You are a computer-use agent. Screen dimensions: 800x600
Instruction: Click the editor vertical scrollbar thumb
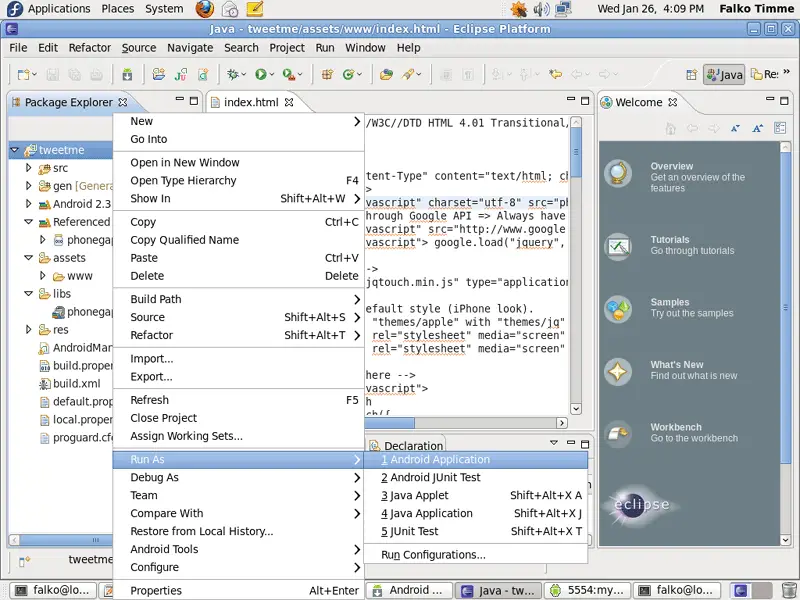pos(576,152)
